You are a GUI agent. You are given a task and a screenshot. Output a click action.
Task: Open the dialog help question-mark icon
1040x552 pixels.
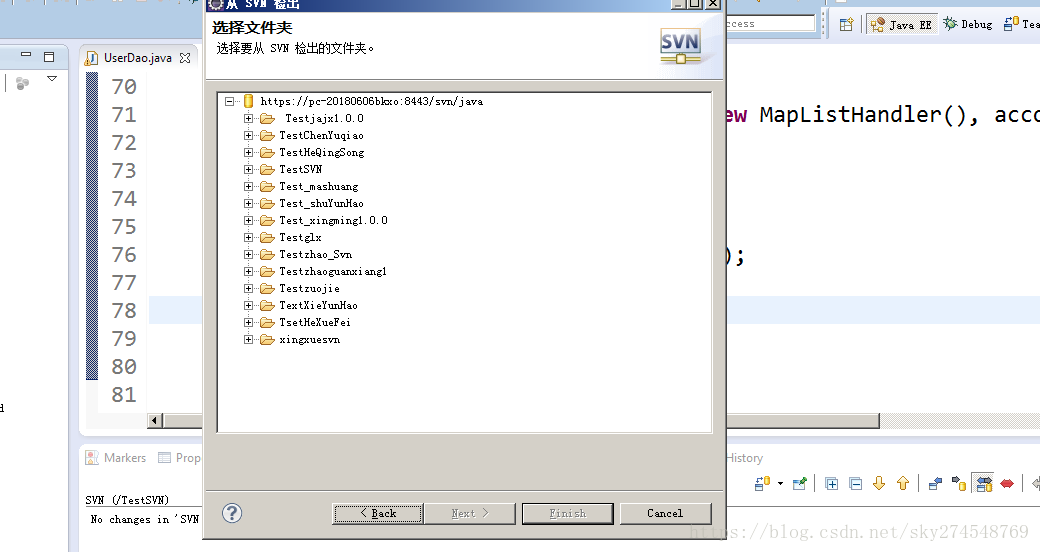click(x=232, y=513)
